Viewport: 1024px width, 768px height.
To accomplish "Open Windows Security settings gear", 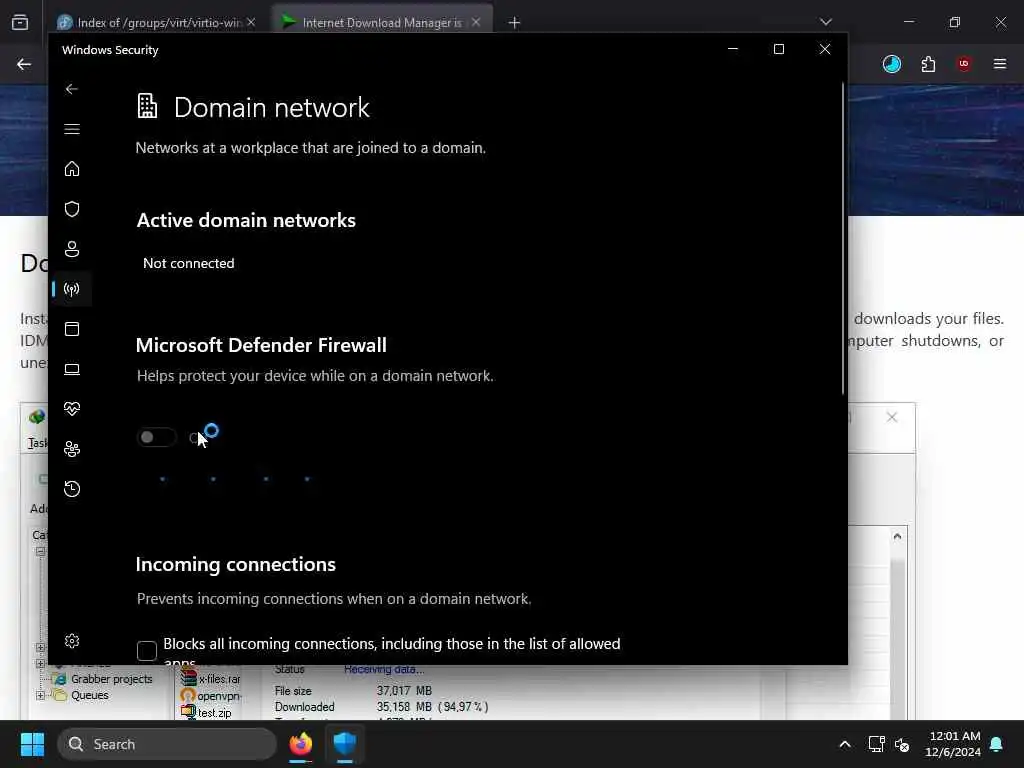I will (72, 641).
